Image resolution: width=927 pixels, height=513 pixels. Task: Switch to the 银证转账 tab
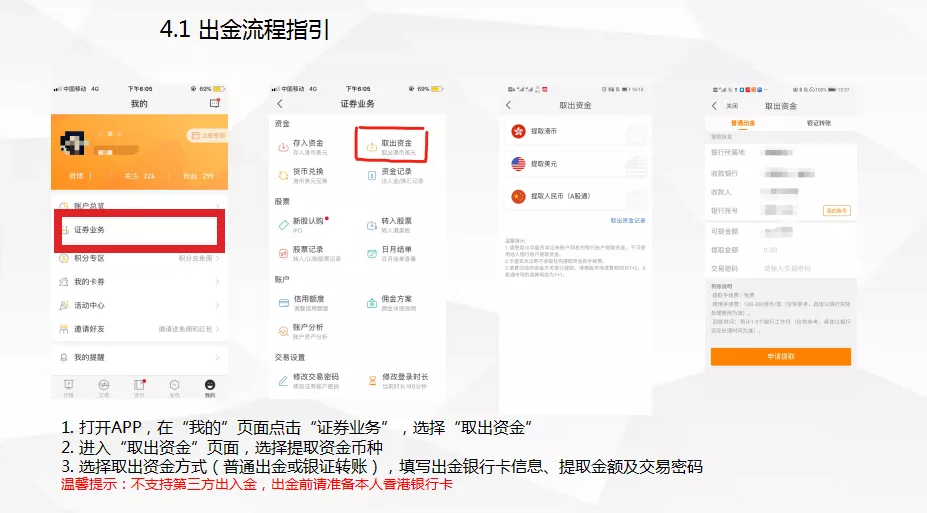pos(819,123)
